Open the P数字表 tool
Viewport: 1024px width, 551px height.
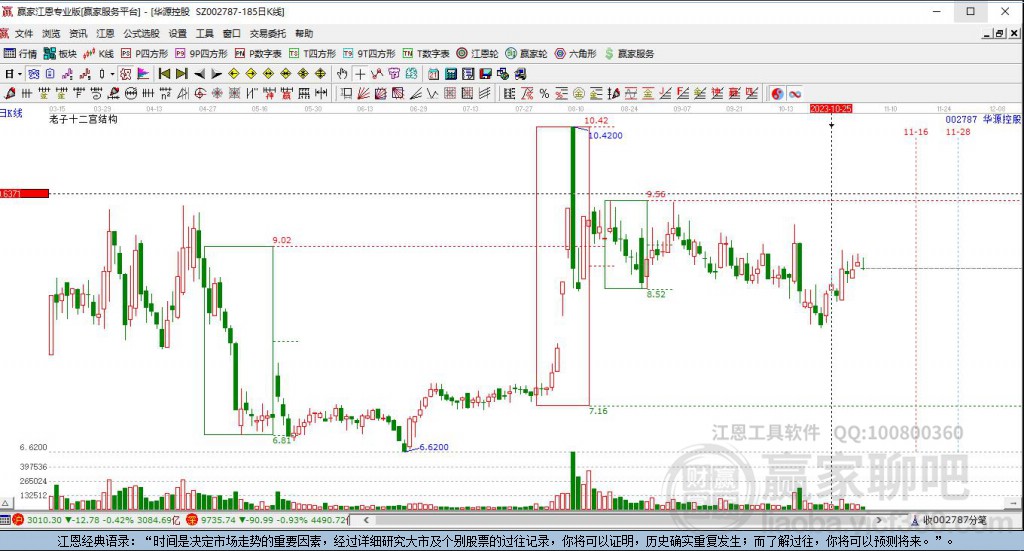click(x=258, y=54)
